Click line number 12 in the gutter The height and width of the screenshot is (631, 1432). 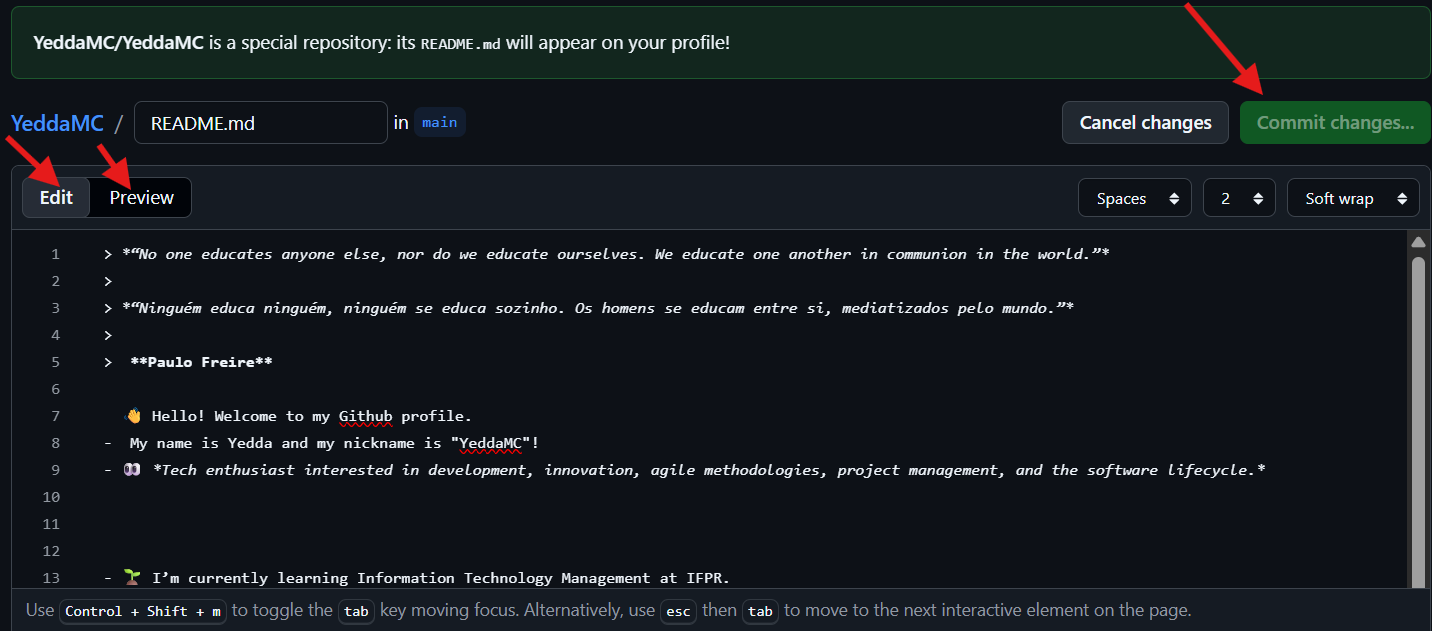click(x=51, y=551)
